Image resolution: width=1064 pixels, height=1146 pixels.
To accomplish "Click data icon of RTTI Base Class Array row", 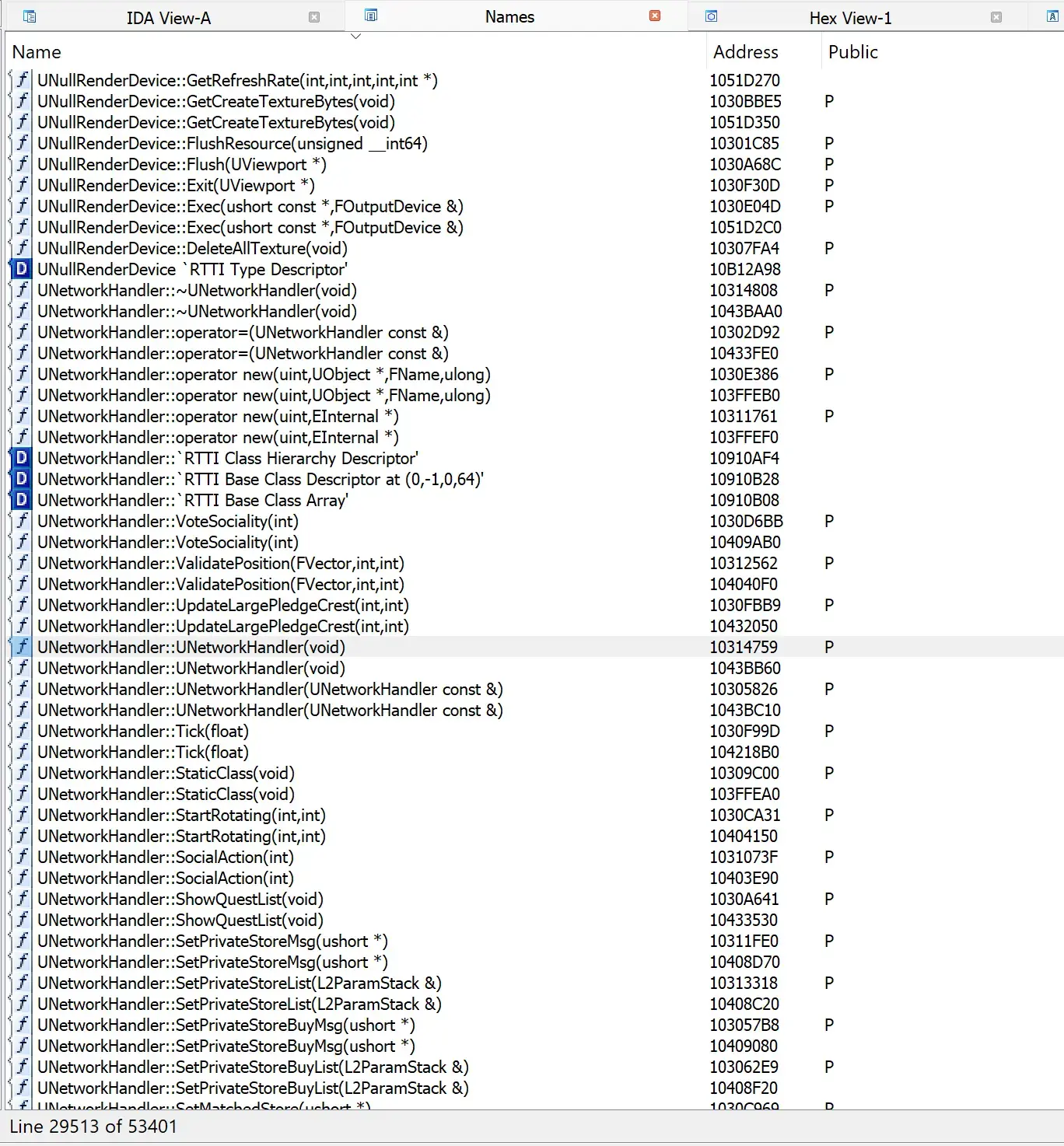I will coord(22,500).
